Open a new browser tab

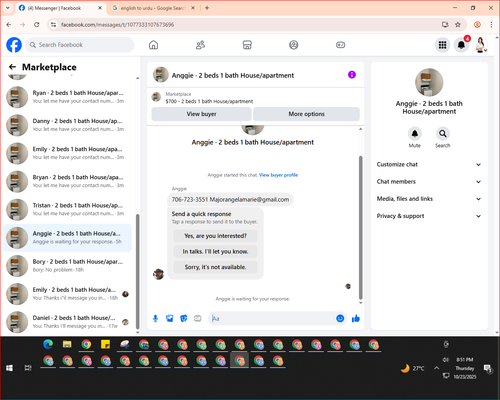(207, 8)
